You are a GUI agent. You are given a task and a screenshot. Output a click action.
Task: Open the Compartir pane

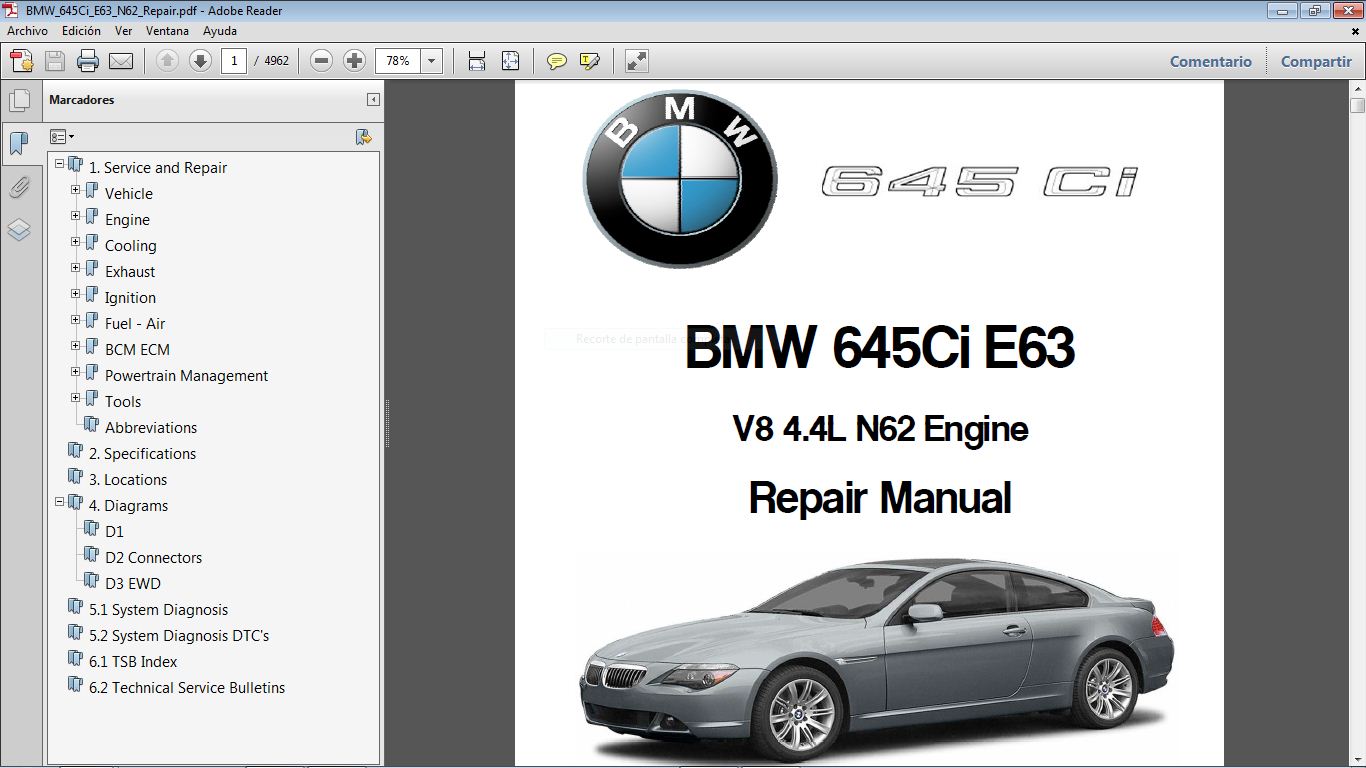point(1316,61)
